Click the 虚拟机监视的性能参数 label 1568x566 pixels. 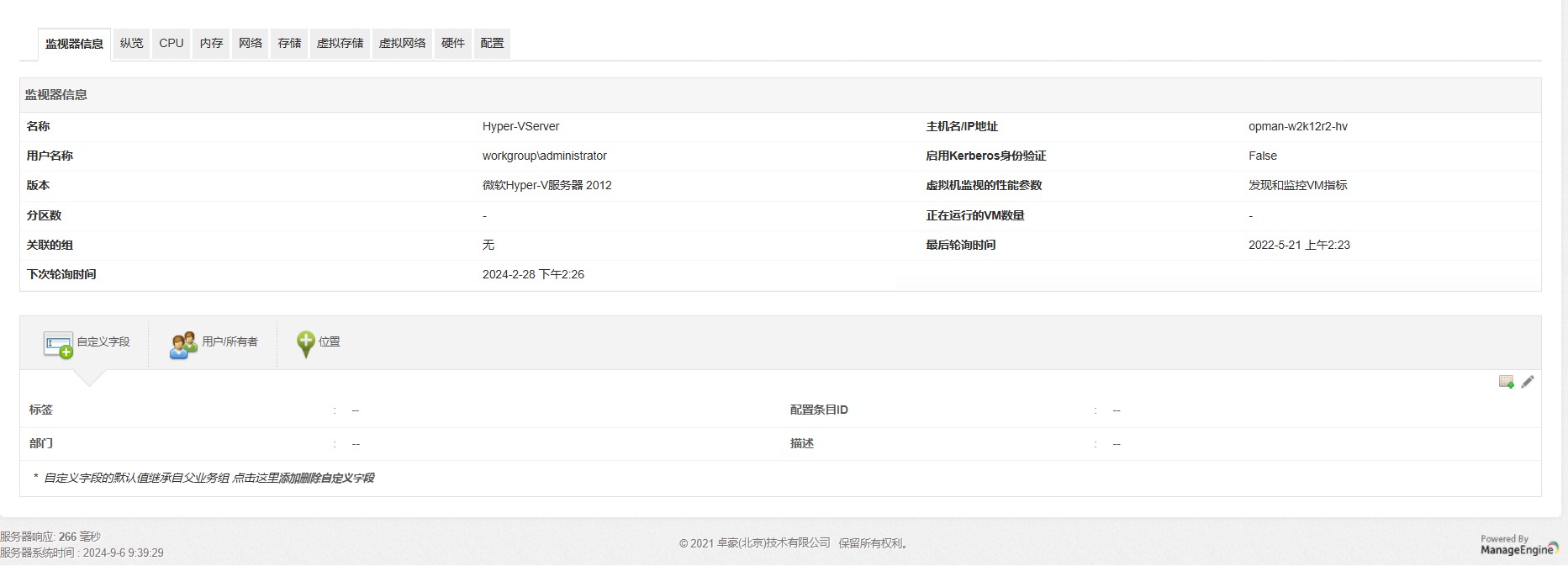pyautogui.click(x=984, y=185)
